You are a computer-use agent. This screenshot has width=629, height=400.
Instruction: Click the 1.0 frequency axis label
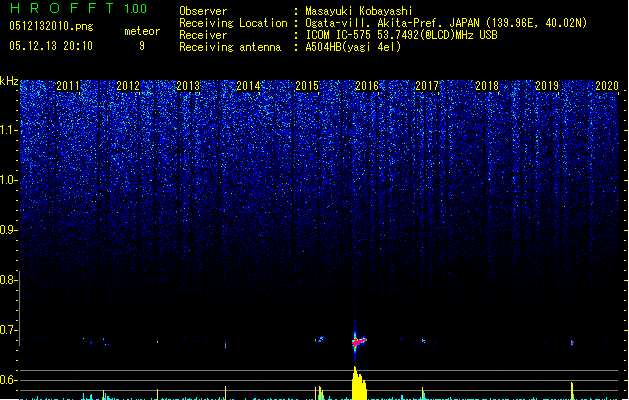coord(8,180)
